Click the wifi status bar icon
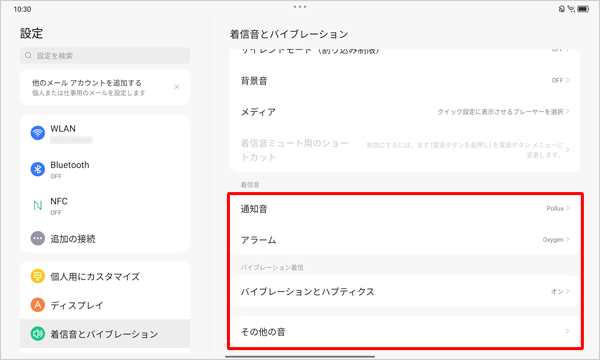The image size is (600, 360). [571, 9]
